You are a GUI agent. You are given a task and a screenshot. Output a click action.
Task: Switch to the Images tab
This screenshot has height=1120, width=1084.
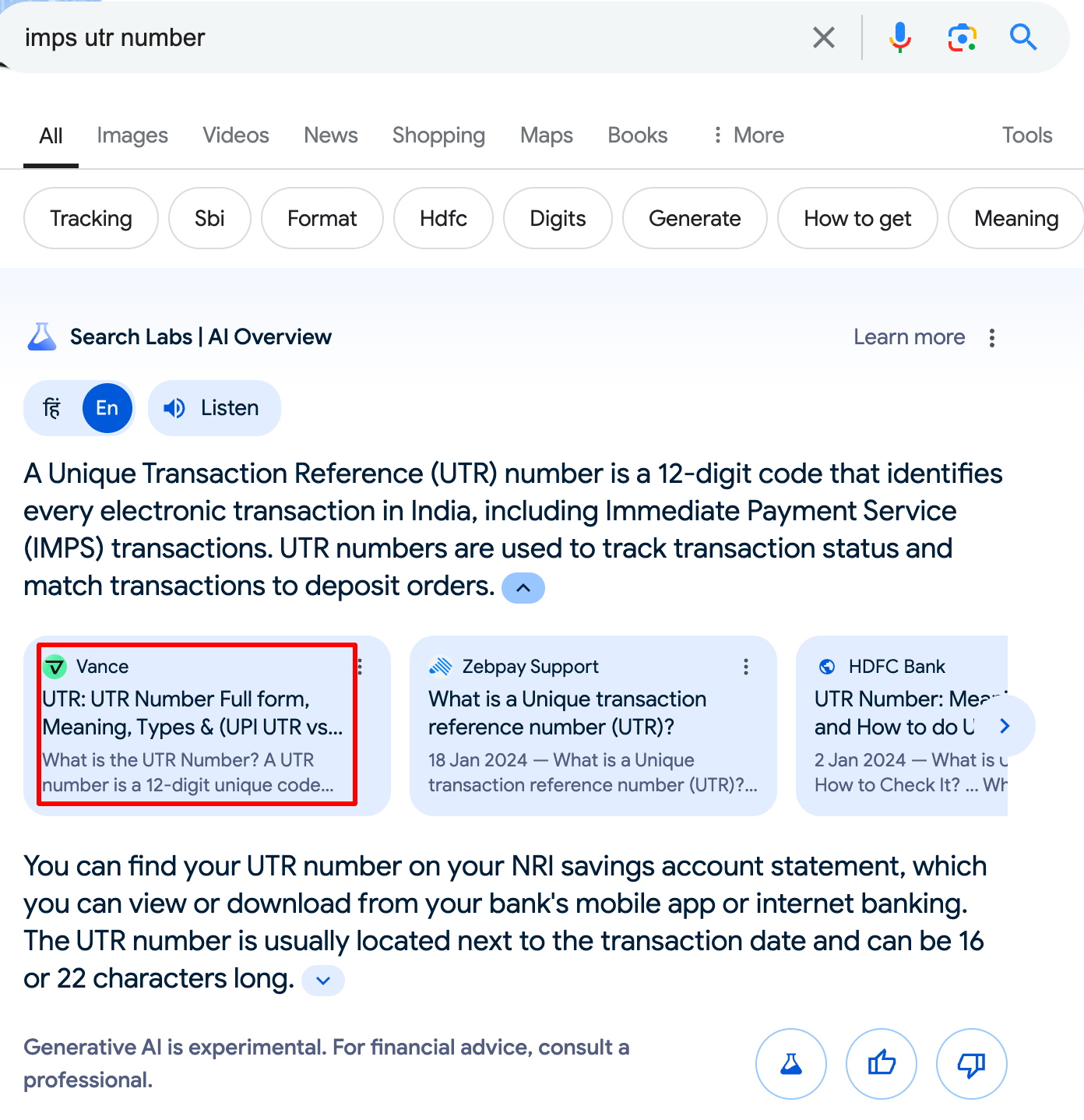132,136
